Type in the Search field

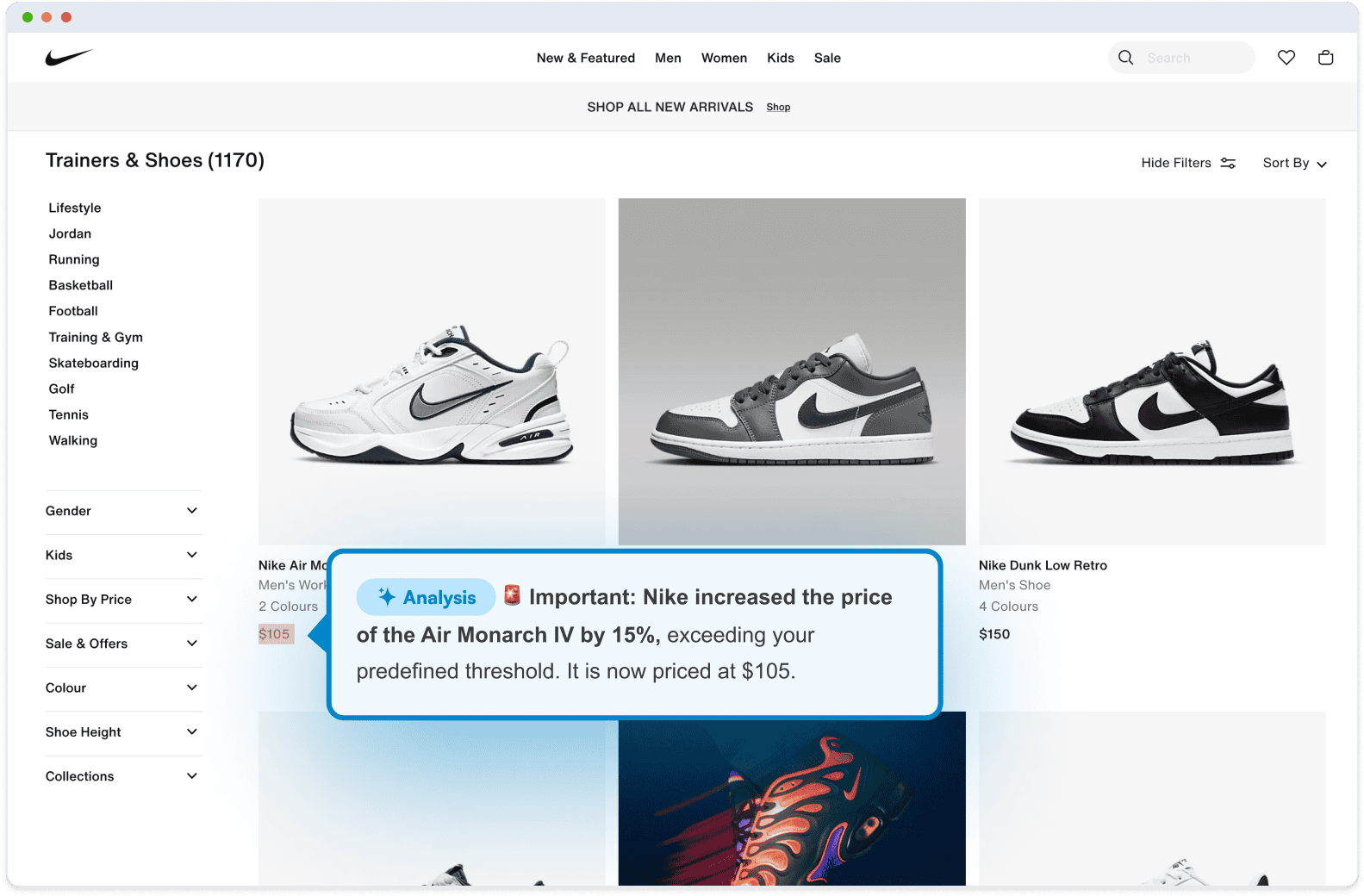(x=1193, y=58)
